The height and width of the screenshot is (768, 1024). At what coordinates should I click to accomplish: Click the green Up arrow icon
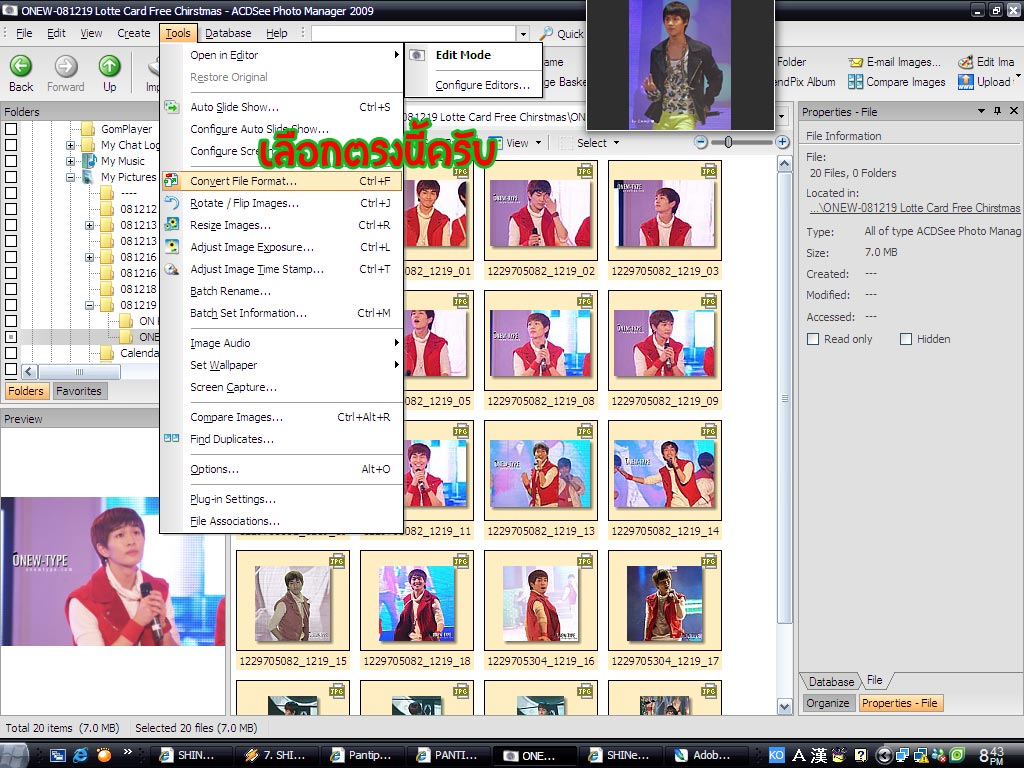coord(109,66)
